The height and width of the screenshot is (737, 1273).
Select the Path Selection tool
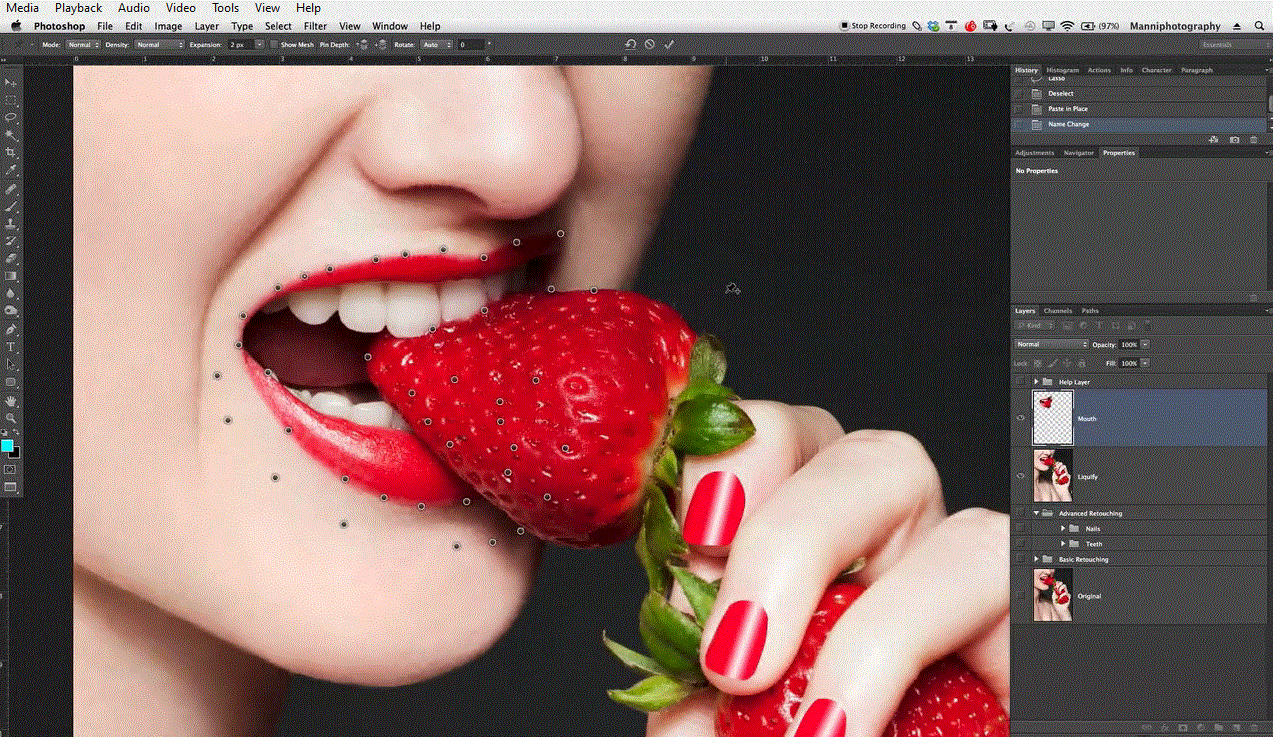point(11,364)
